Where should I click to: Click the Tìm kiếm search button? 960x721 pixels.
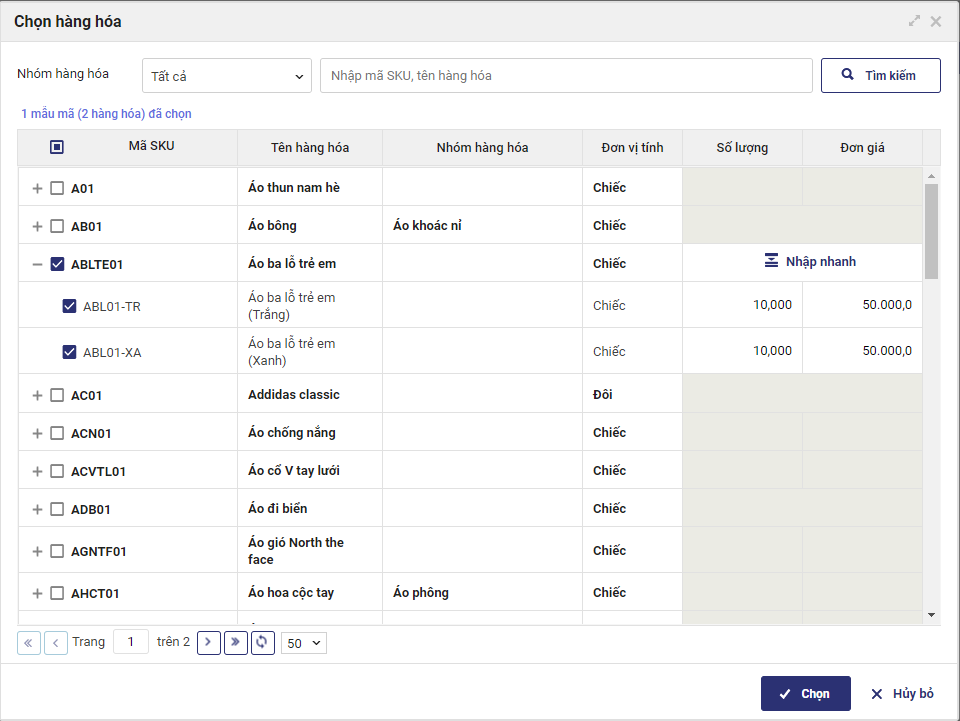point(880,75)
